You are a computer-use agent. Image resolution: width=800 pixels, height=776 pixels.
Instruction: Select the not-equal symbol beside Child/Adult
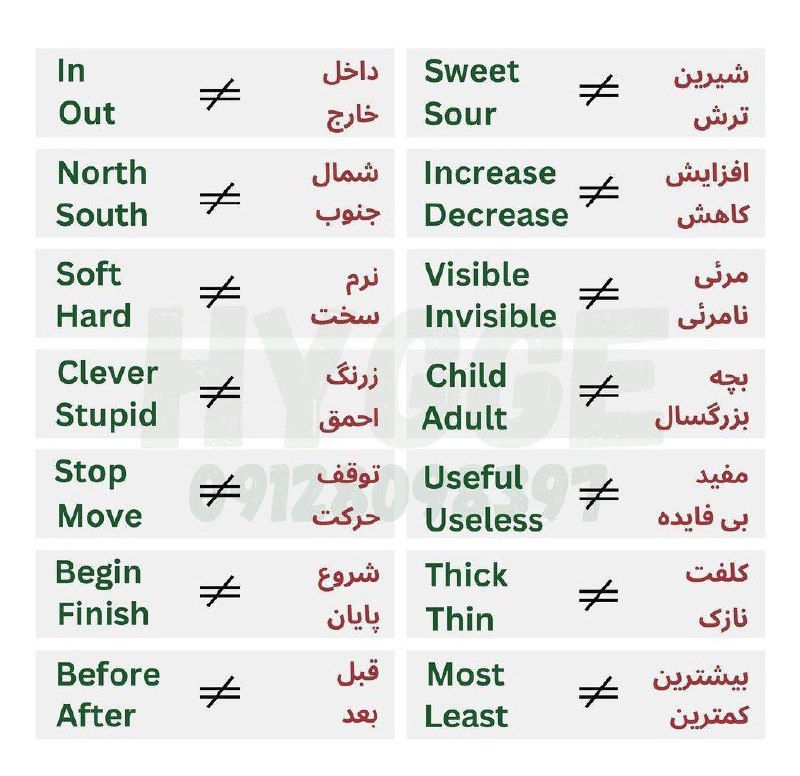599,391
